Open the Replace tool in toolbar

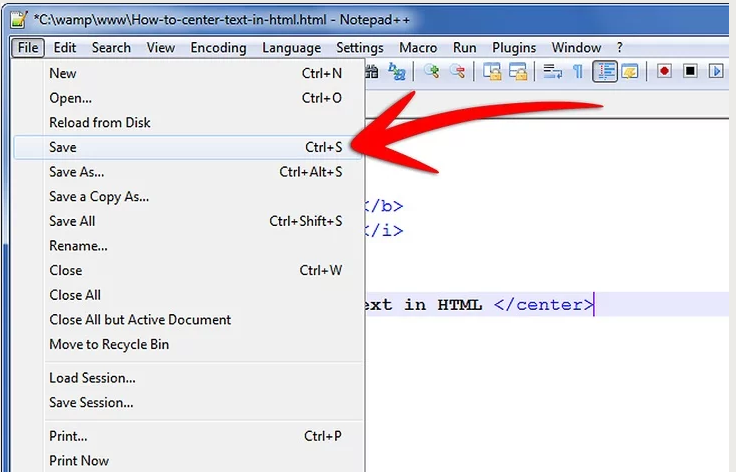(x=397, y=71)
